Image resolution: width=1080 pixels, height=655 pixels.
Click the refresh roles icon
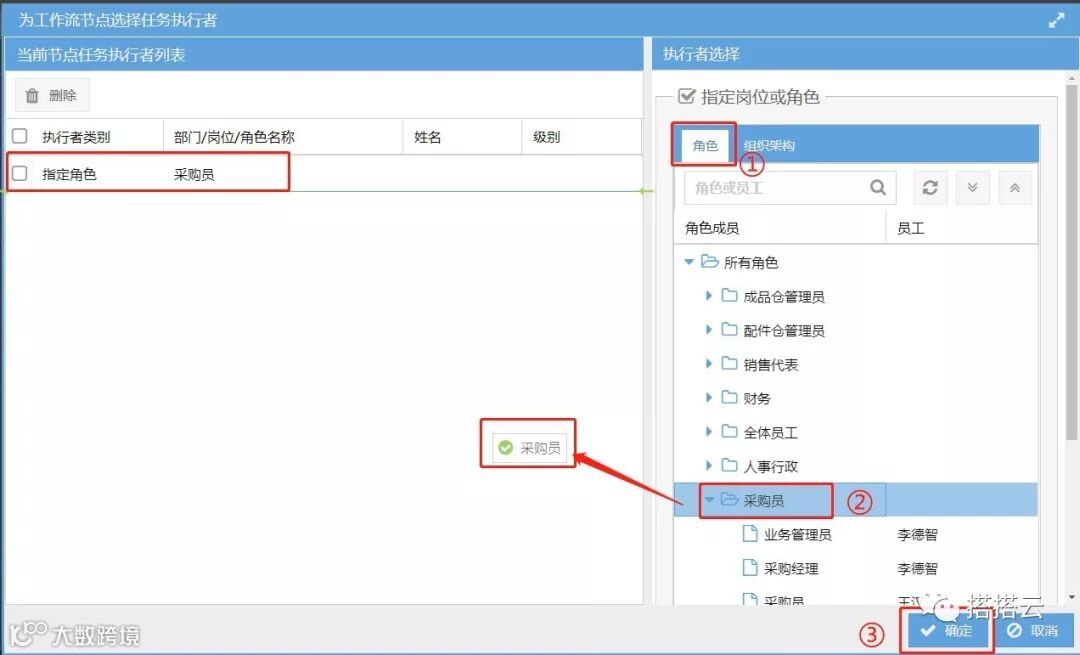pos(930,187)
